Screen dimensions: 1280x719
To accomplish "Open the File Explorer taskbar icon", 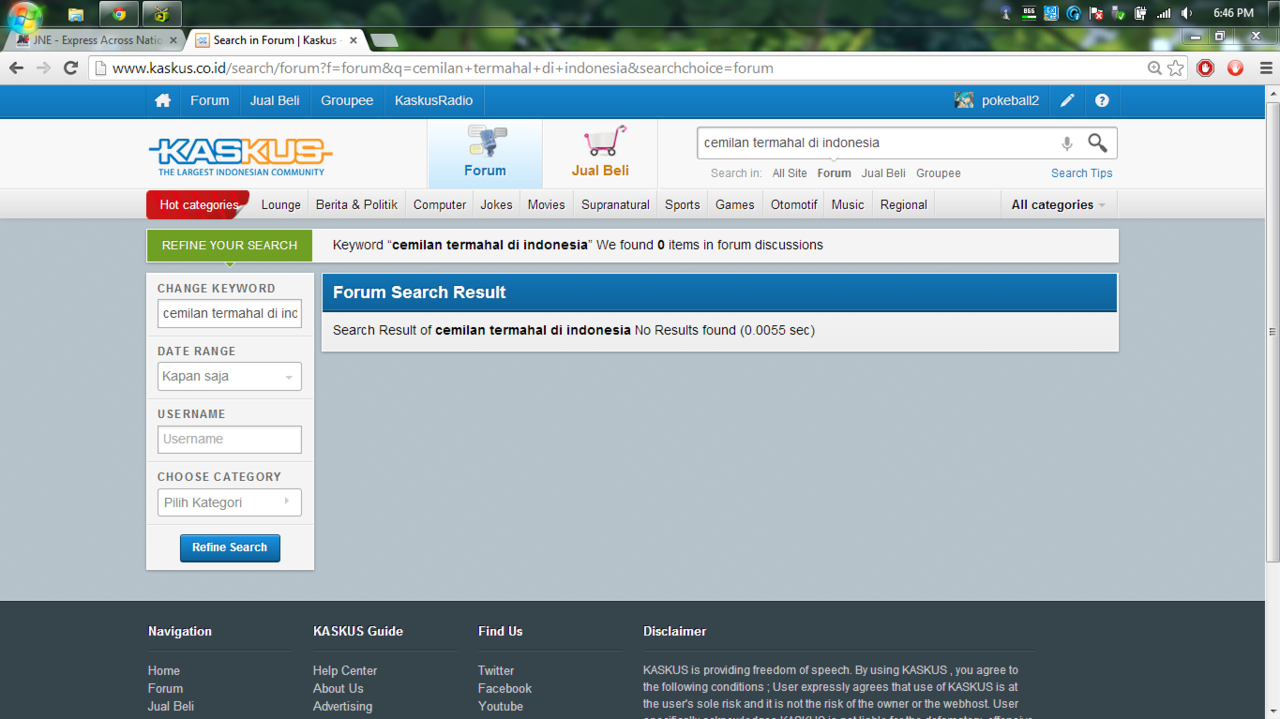I will click(76, 14).
